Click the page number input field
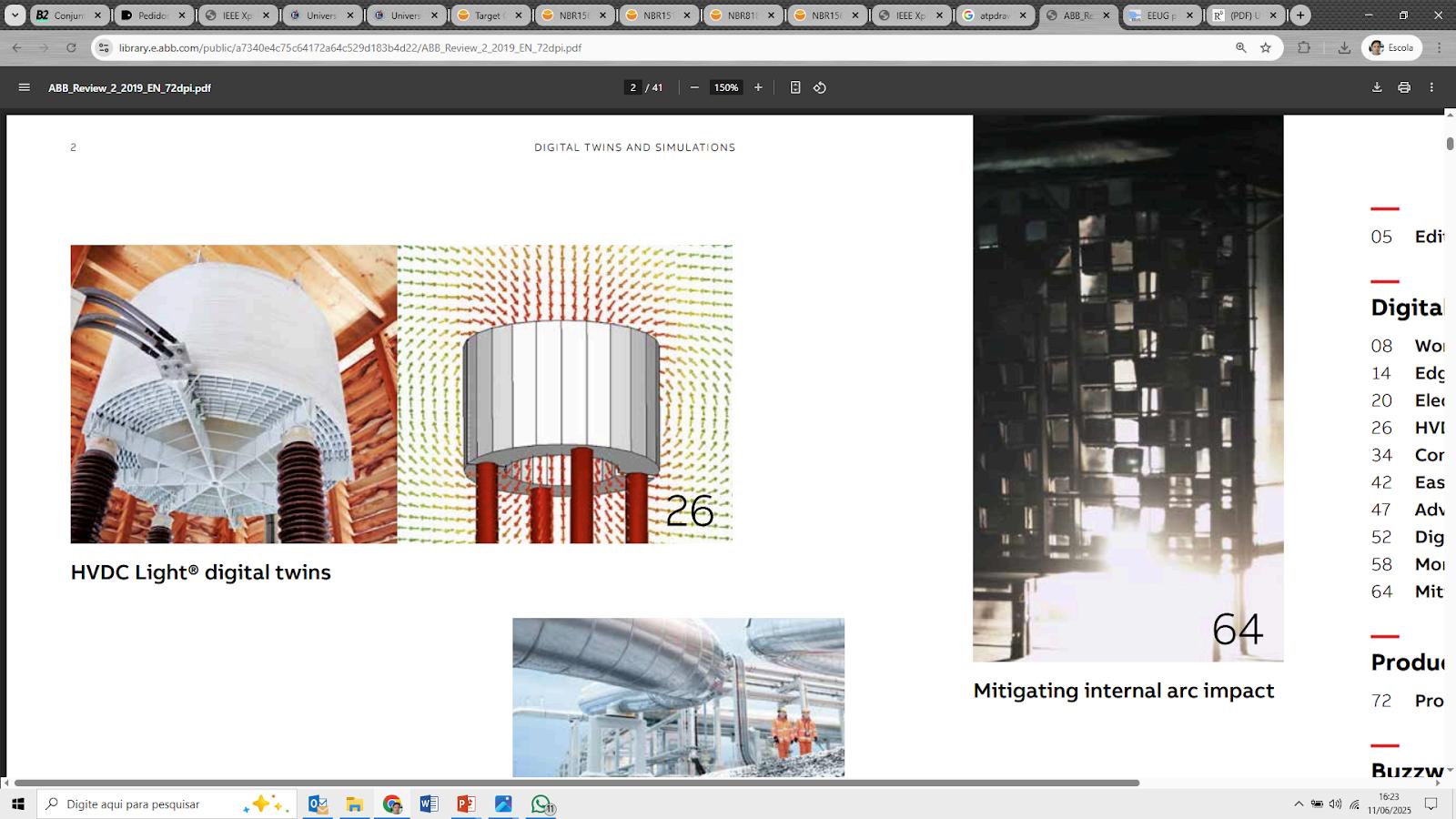Viewport: 1456px width, 819px height. (633, 87)
